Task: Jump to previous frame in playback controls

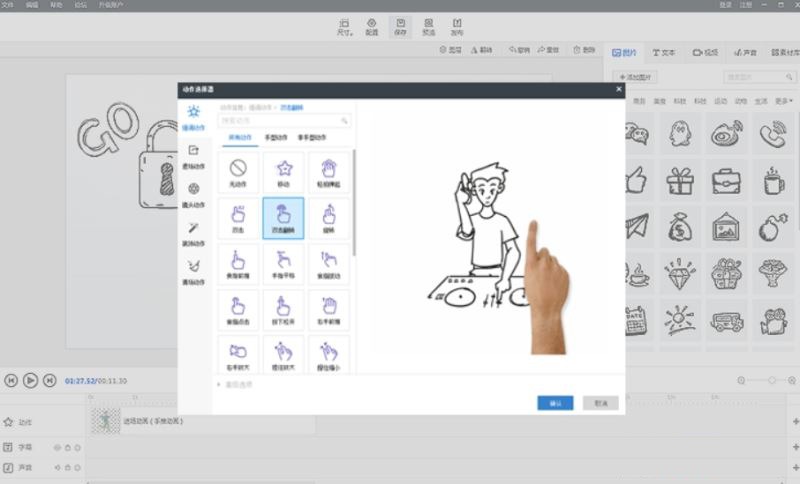Action: (x=11, y=380)
